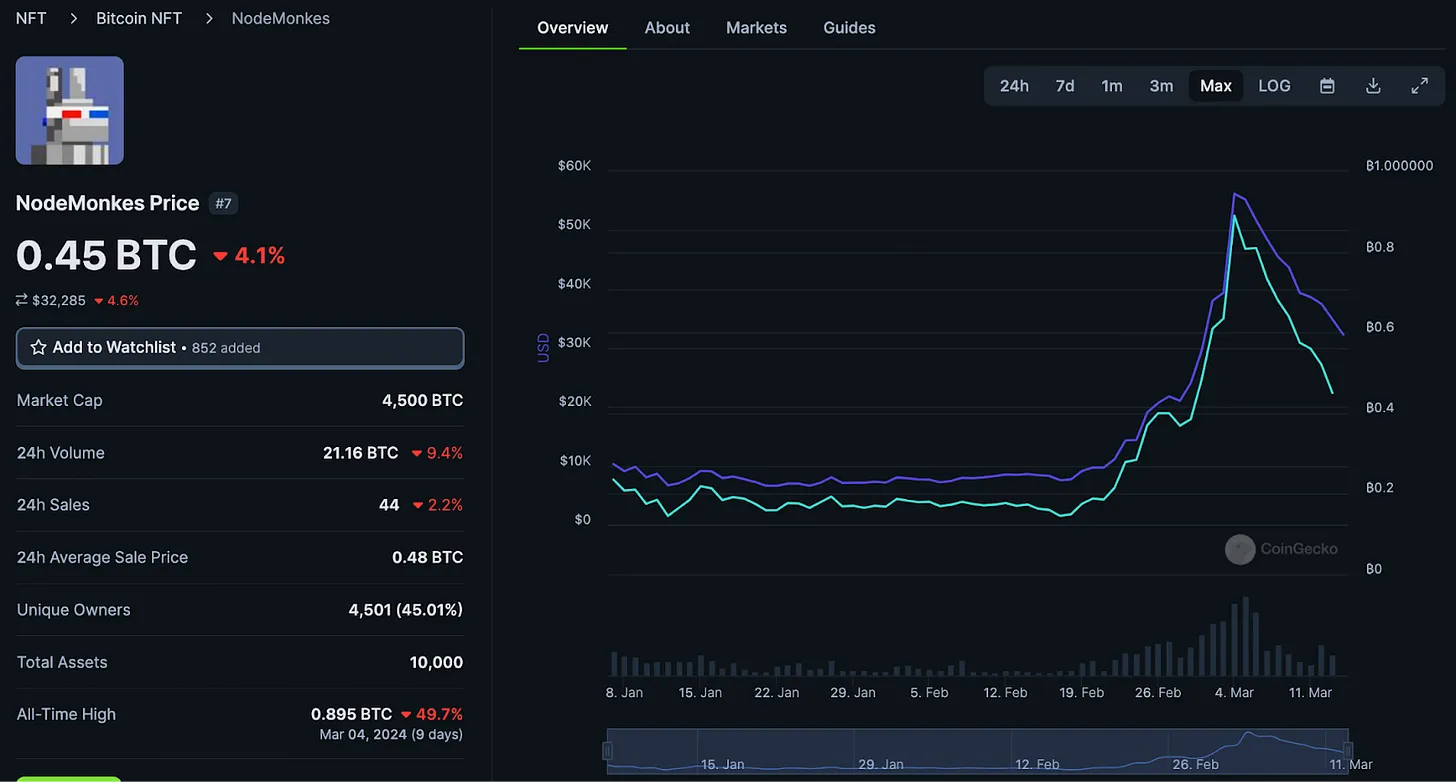Switch chart range to 7d
Screen dimensions: 1456x782
(x=1065, y=86)
